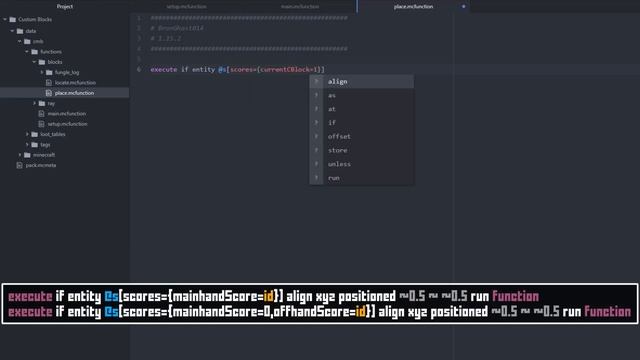
Task: Click the icon beside store suggestion
Action: click(316, 150)
